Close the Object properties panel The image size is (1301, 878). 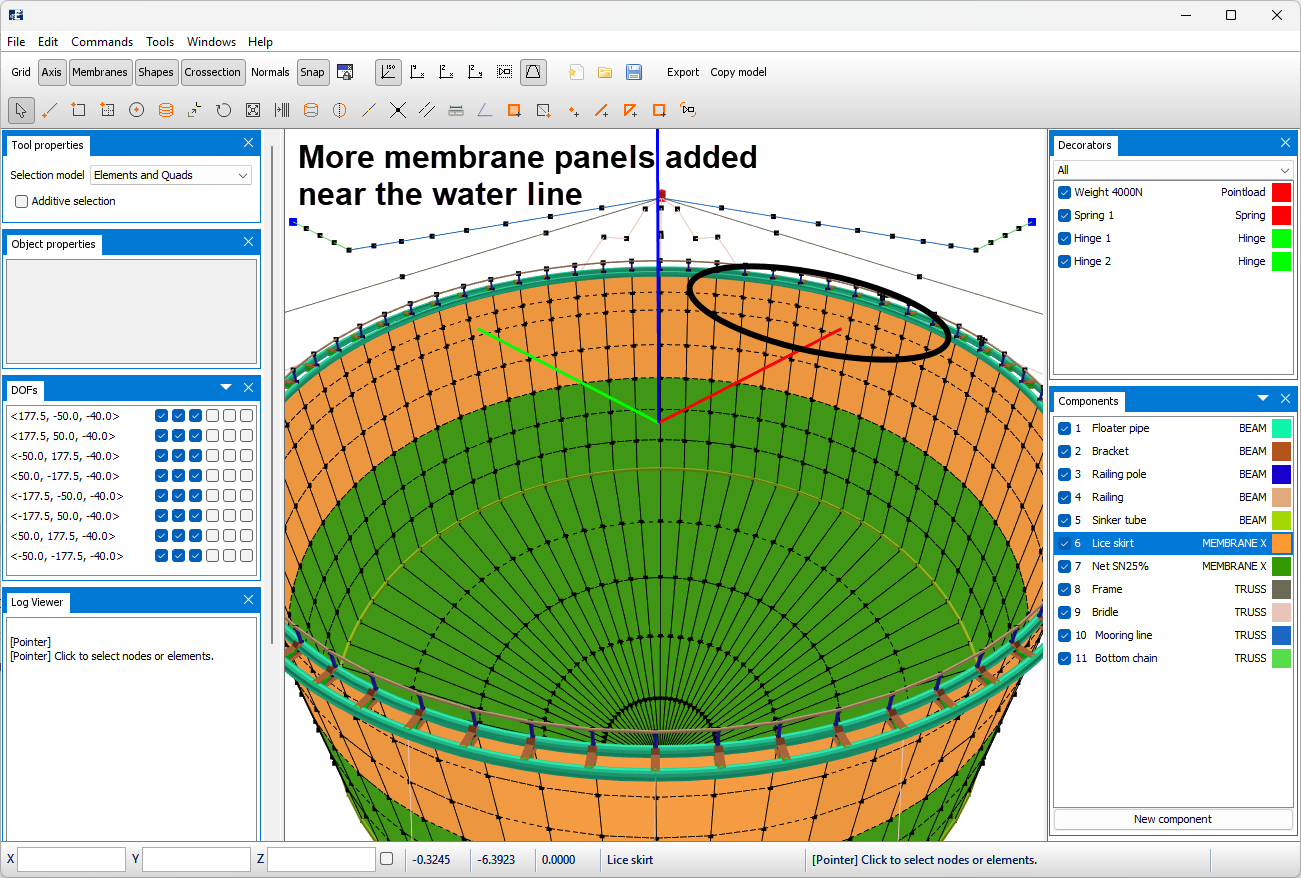point(249,242)
